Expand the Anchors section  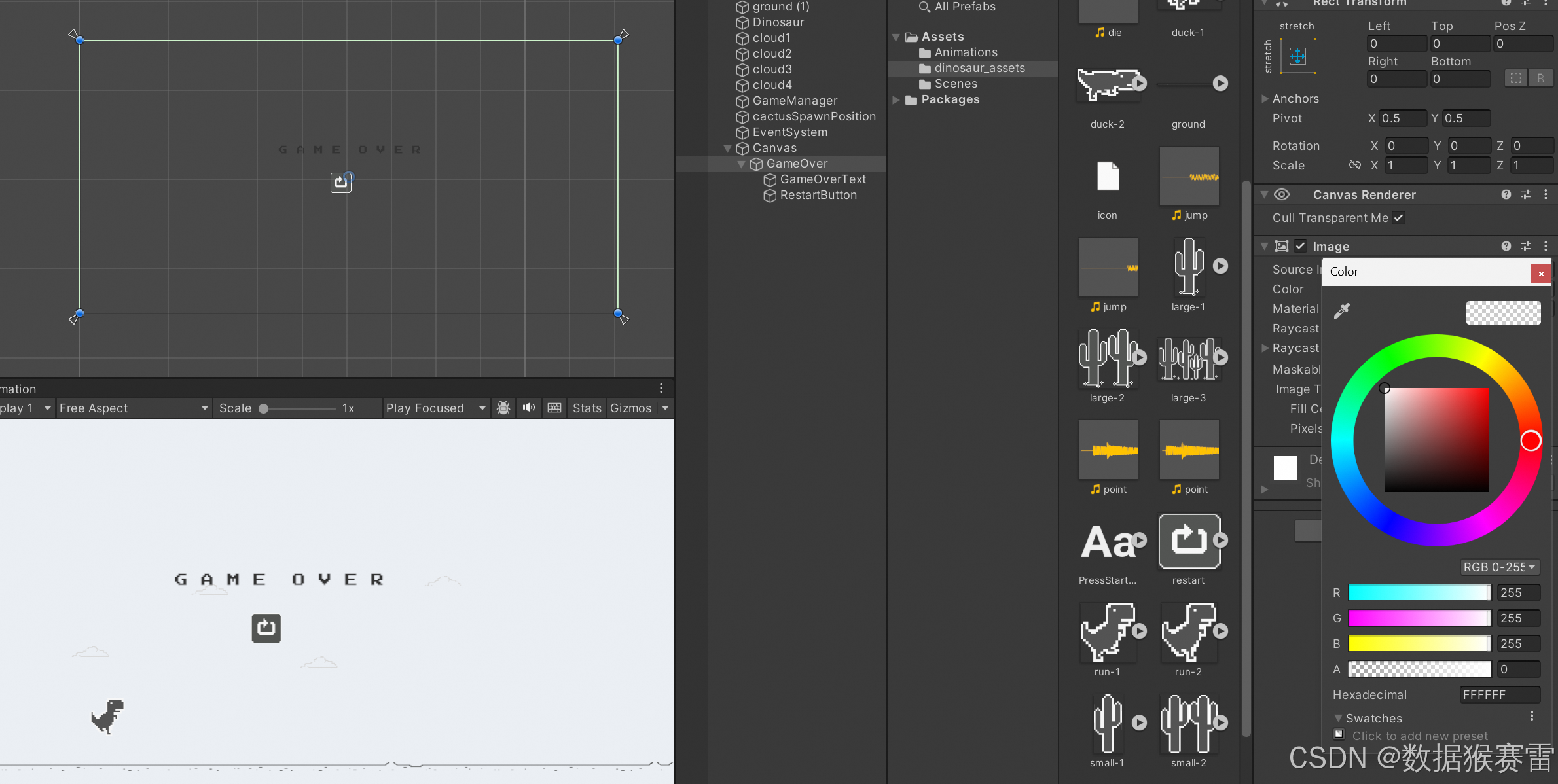pos(1265,99)
